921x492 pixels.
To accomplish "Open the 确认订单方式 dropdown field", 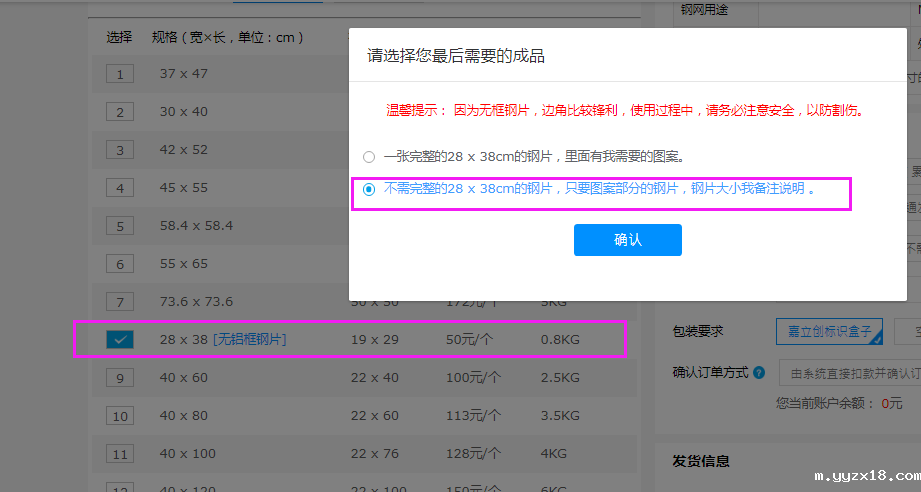I will [x=850, y=373].
